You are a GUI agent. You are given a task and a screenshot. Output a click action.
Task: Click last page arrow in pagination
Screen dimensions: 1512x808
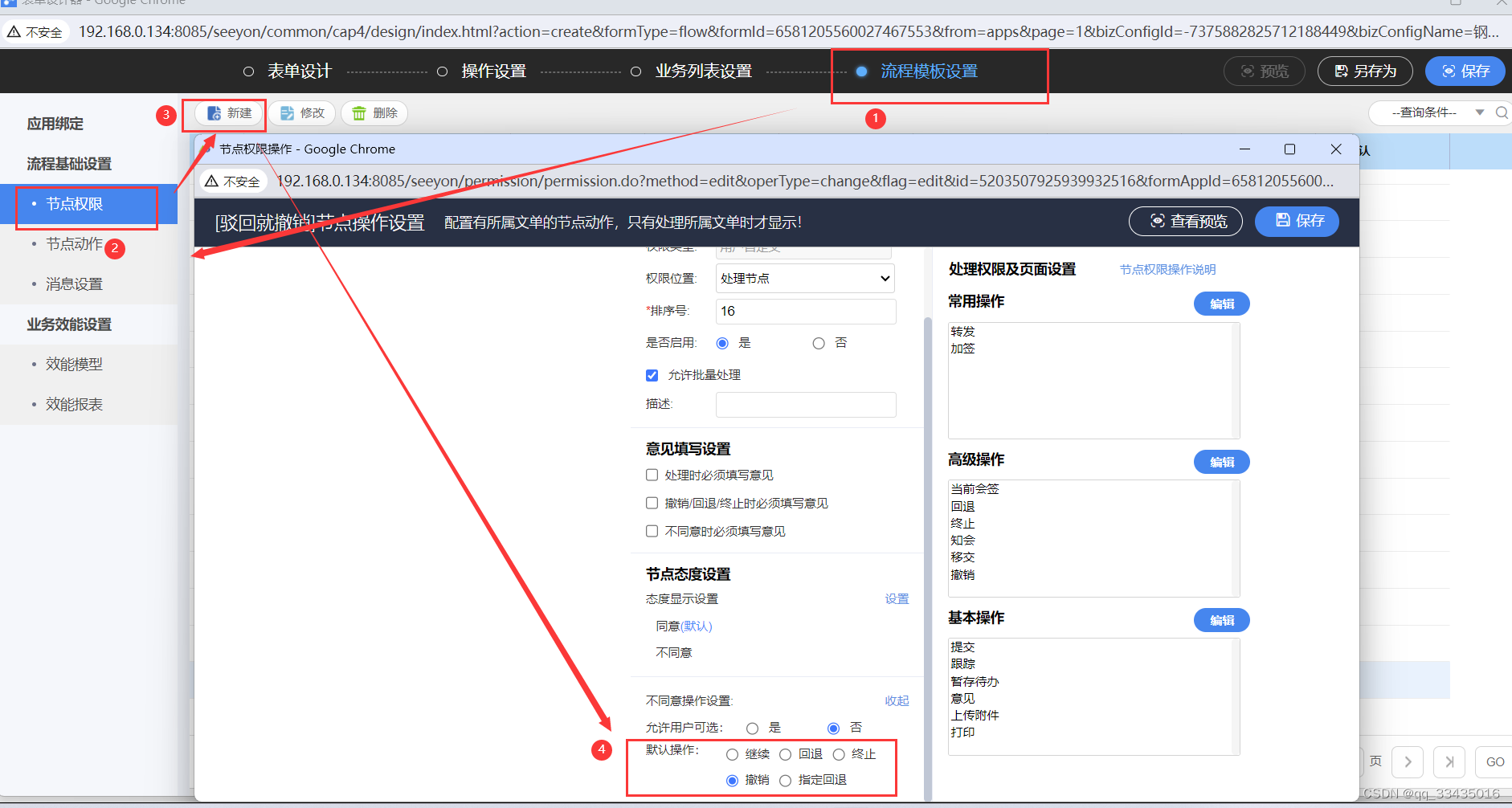(1449, 762)
